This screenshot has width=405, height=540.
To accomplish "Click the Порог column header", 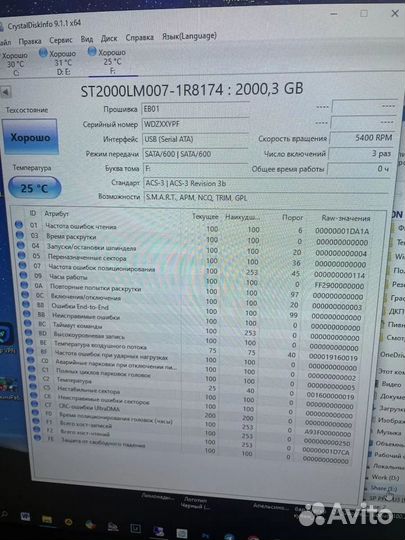I will pyautogui.click(x=292, y=217).
